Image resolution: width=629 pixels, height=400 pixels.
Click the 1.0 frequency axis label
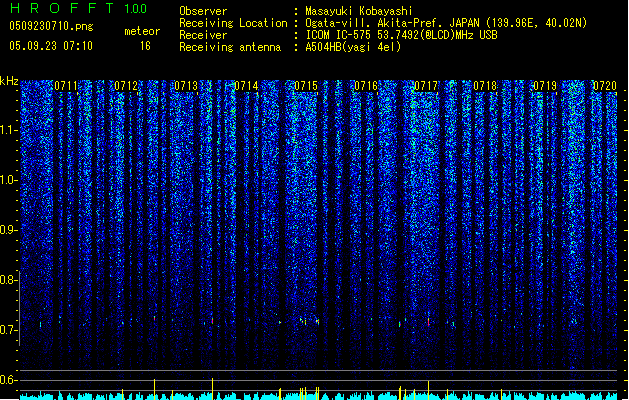click(x=9, y=180)
